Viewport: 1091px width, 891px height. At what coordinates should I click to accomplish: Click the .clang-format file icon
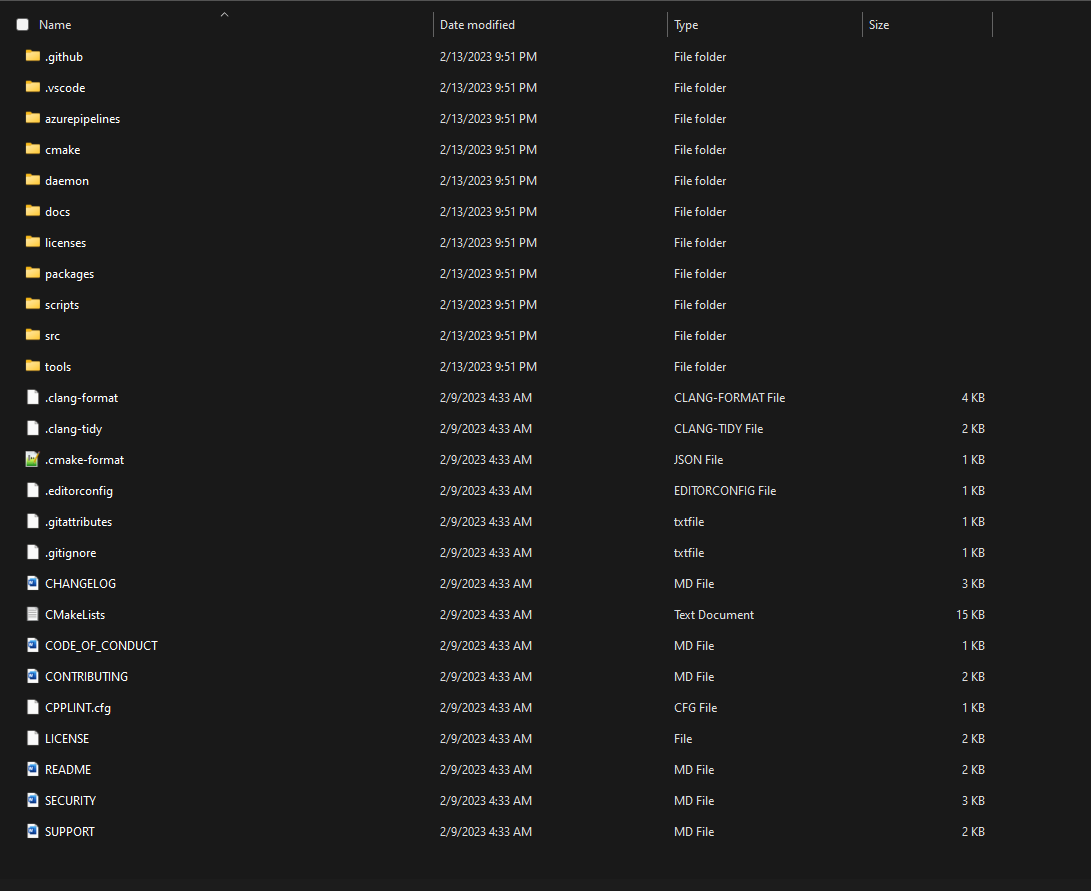point(31,397)
